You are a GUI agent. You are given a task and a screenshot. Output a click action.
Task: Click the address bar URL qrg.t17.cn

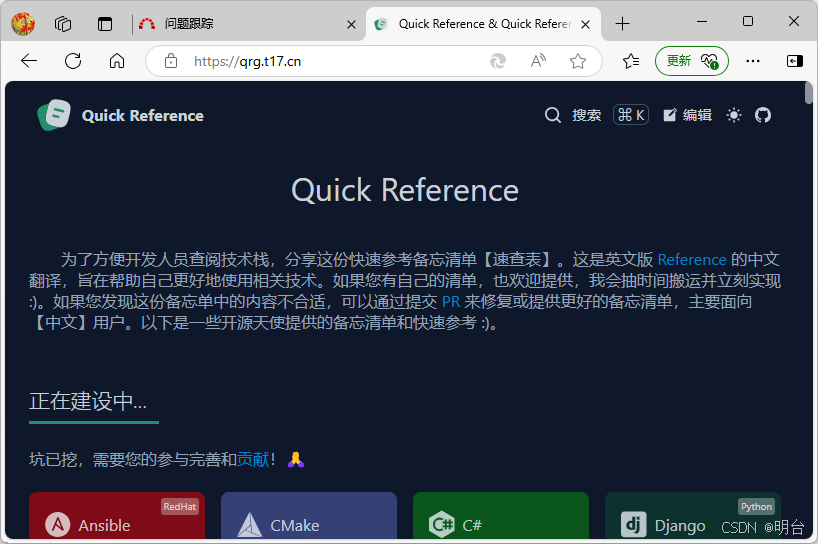pyautogui.click(x=247, y=62)
